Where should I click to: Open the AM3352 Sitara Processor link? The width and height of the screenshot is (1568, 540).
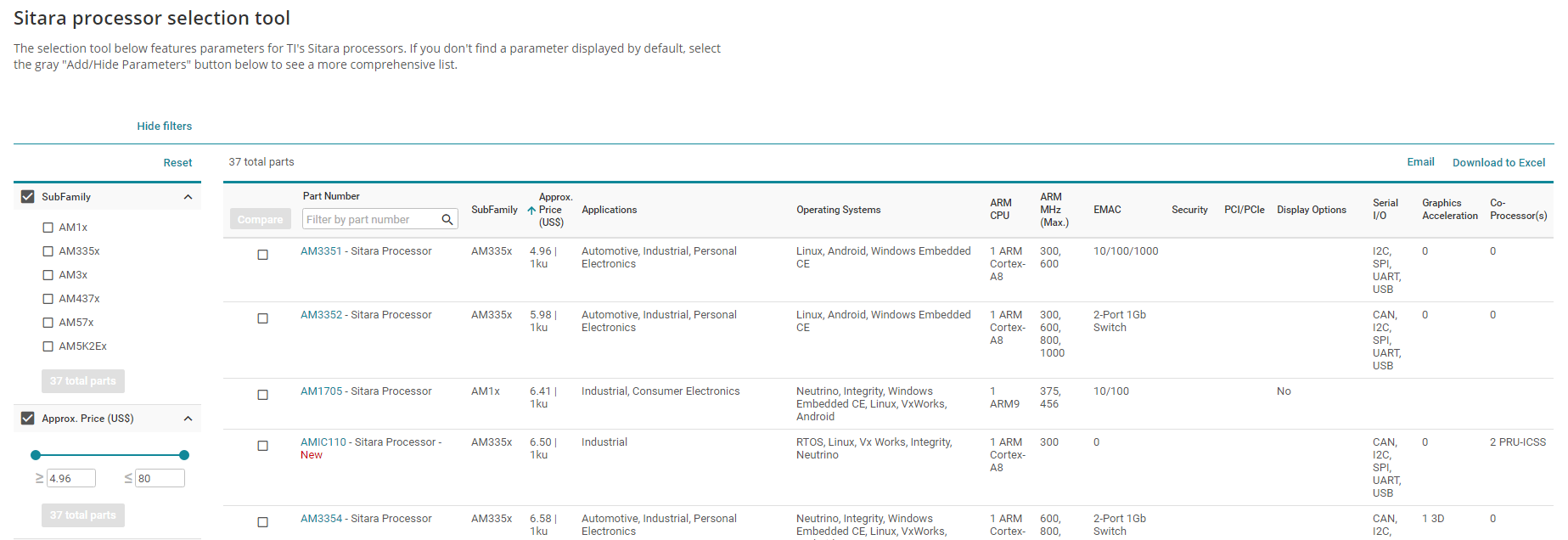[322, 315]
